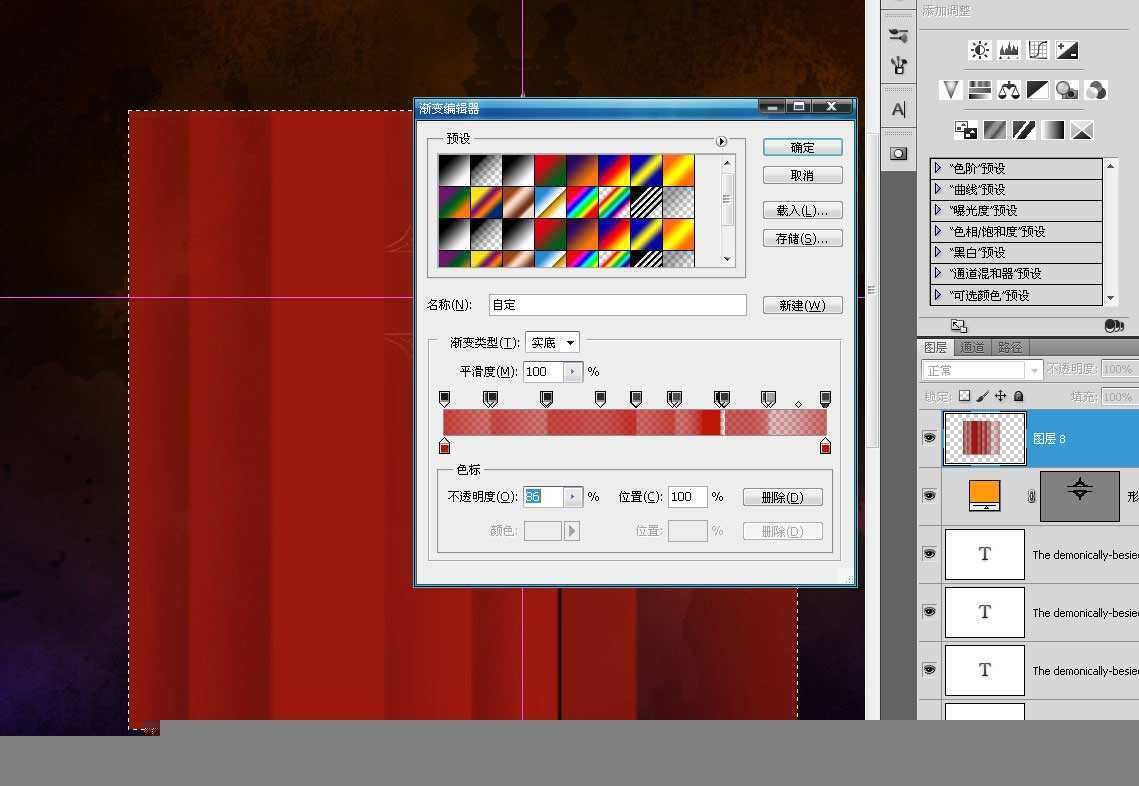This screenshot has width=1139, height=786.
Task: Expand the "可选颜色"预设 list
Action: [938, 295]
